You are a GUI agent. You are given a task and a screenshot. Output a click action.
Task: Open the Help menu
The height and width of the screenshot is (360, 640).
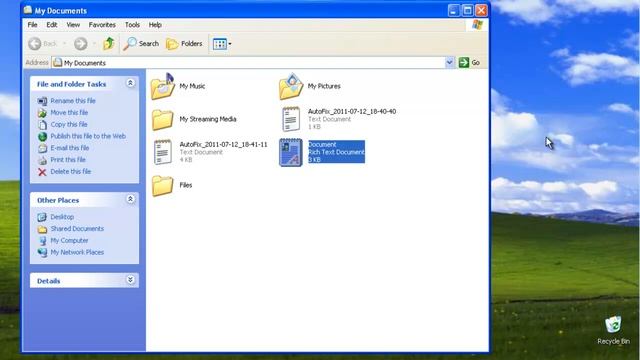coord(155,25)
